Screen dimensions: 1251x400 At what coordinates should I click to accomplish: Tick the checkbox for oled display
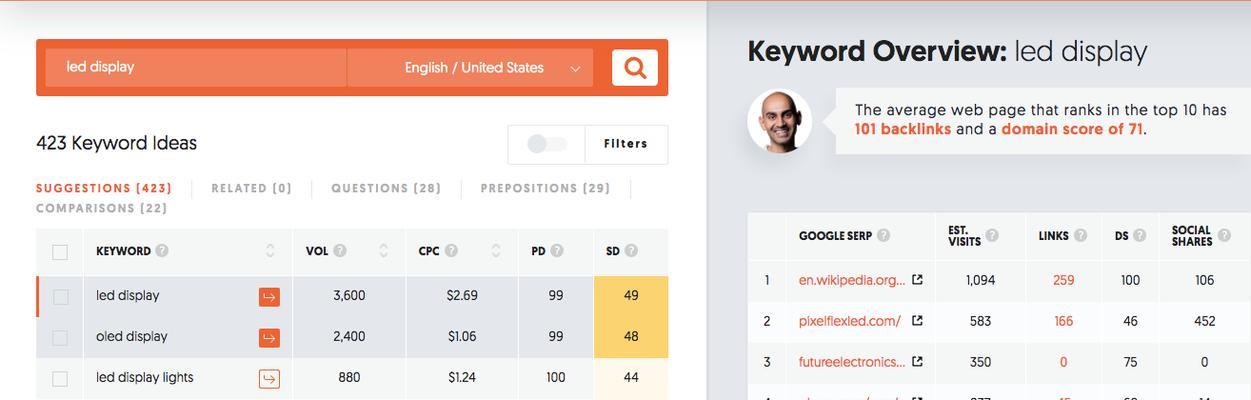click(60, 338)
